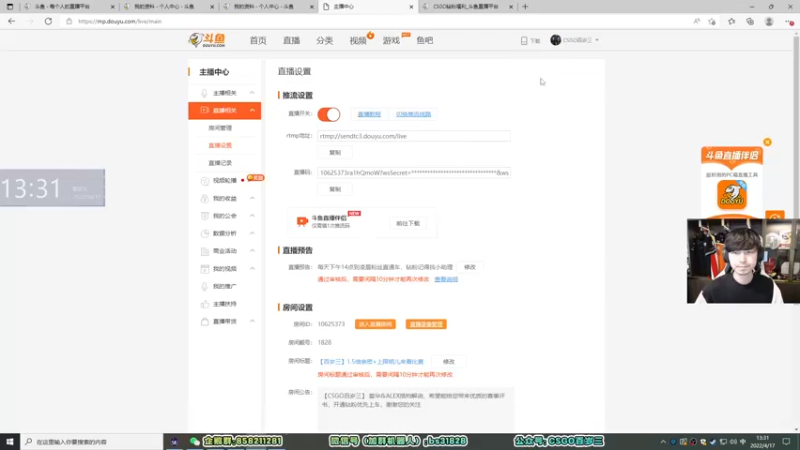Click the 我的视频 sidebar icon

(x=205, y=269)
